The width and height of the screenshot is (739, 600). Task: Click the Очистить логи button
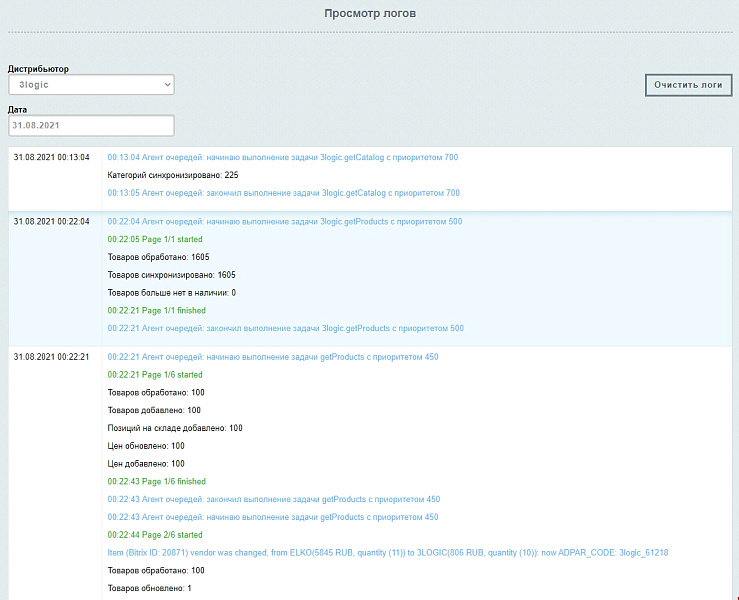(688, 85)
